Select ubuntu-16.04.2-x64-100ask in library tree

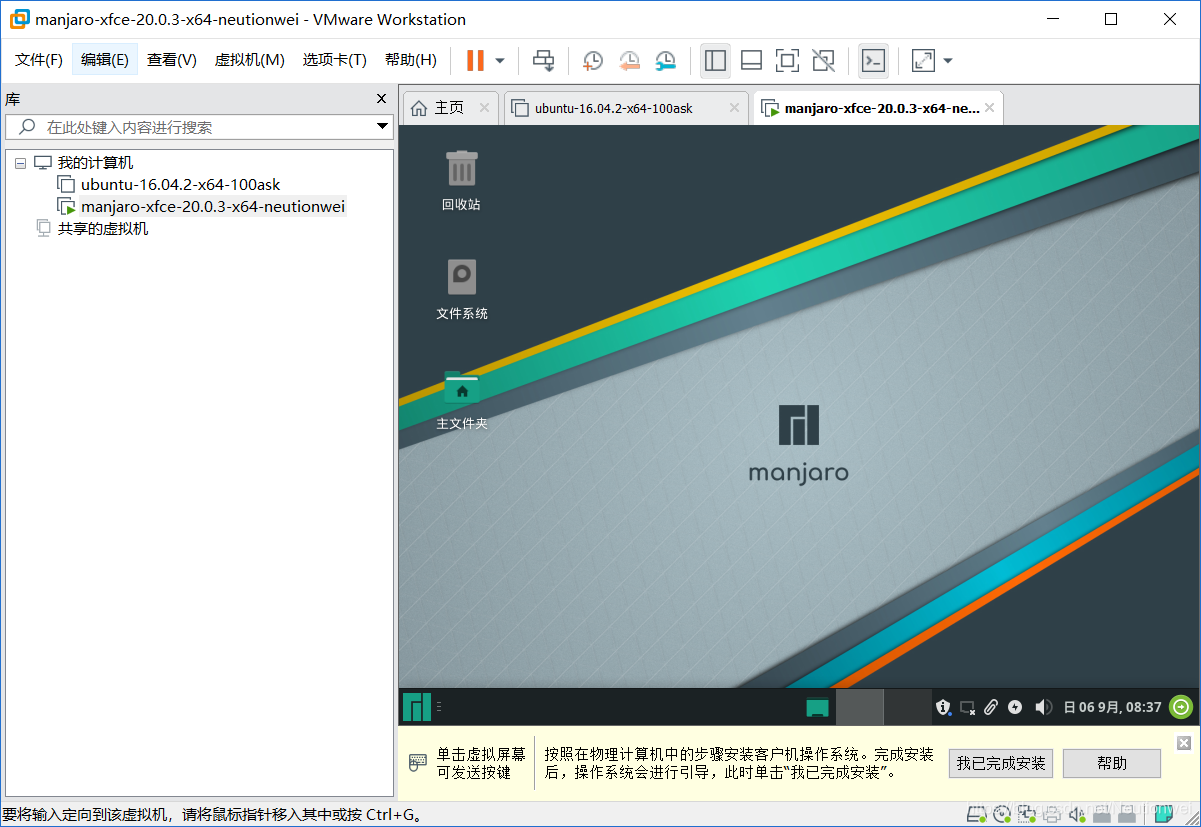pos(180,185)
